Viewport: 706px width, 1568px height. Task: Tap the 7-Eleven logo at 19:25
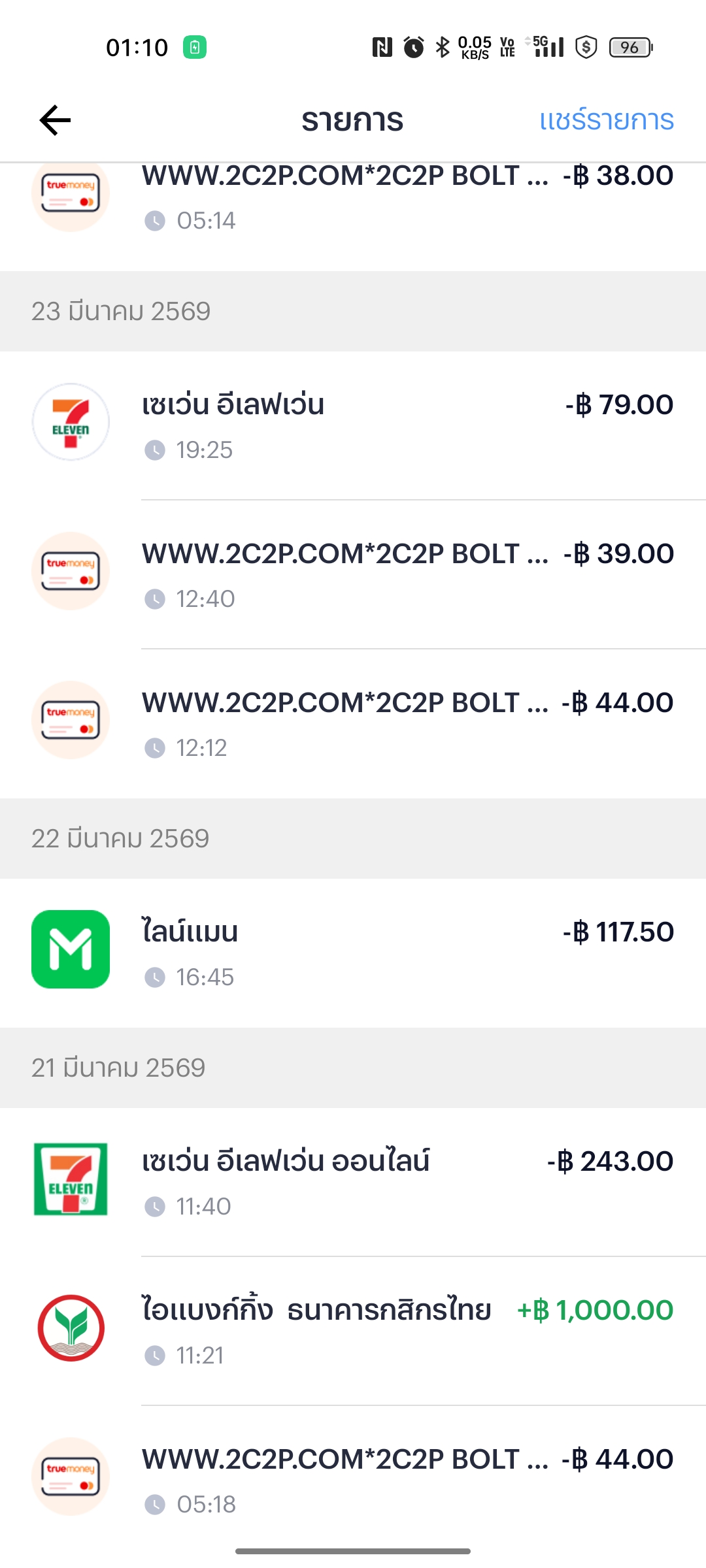(71, 422)
